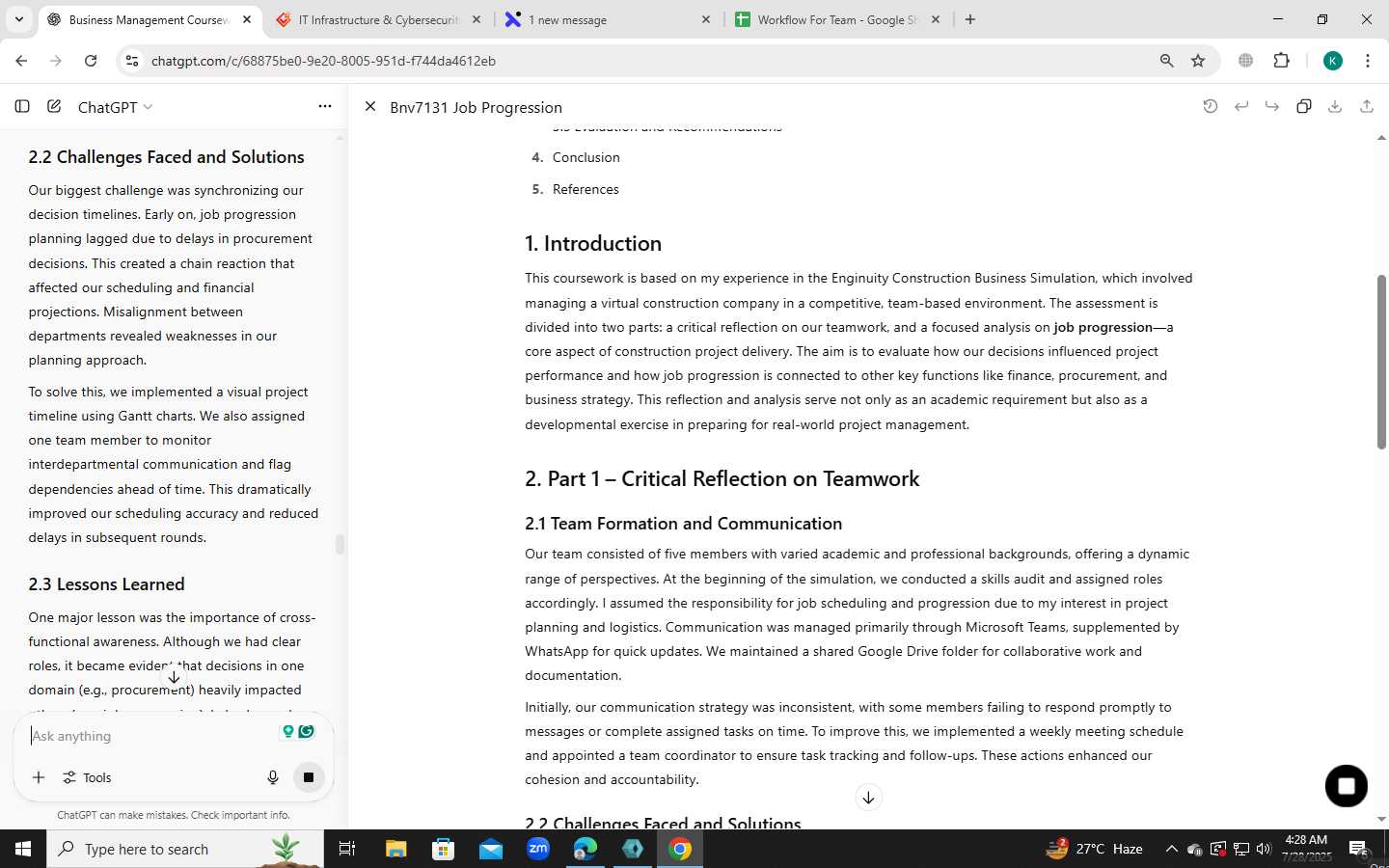Open the chat options three-dot menu
The image size is (1389, 868).
325,106
